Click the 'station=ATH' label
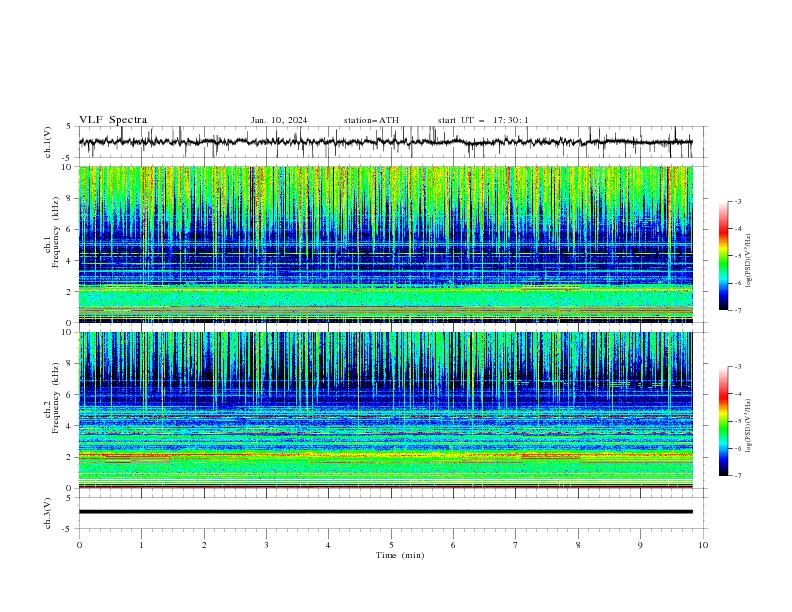792x612 pixels. (371, 120)
